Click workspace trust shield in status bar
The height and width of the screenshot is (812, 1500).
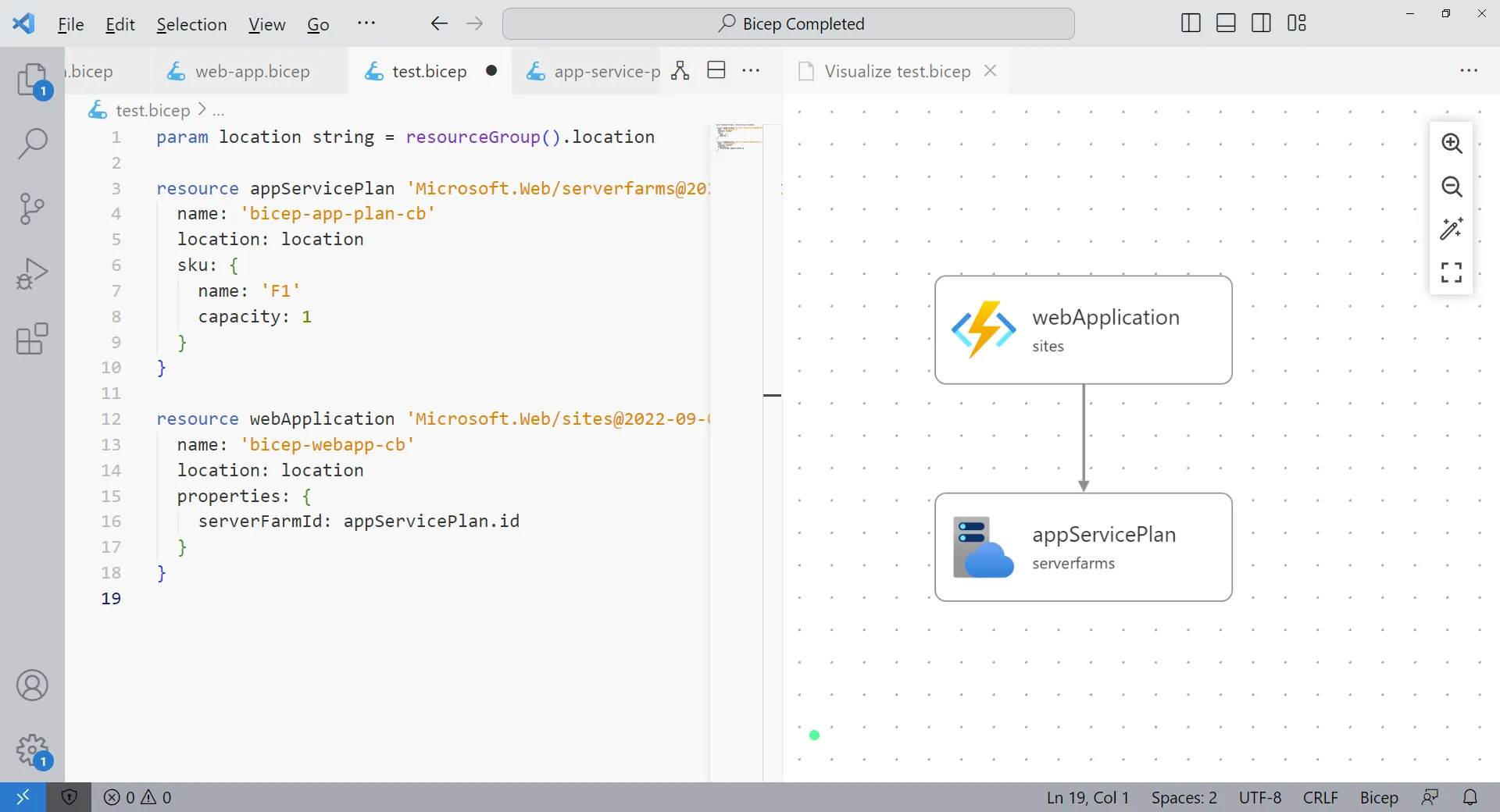point(69,797)
